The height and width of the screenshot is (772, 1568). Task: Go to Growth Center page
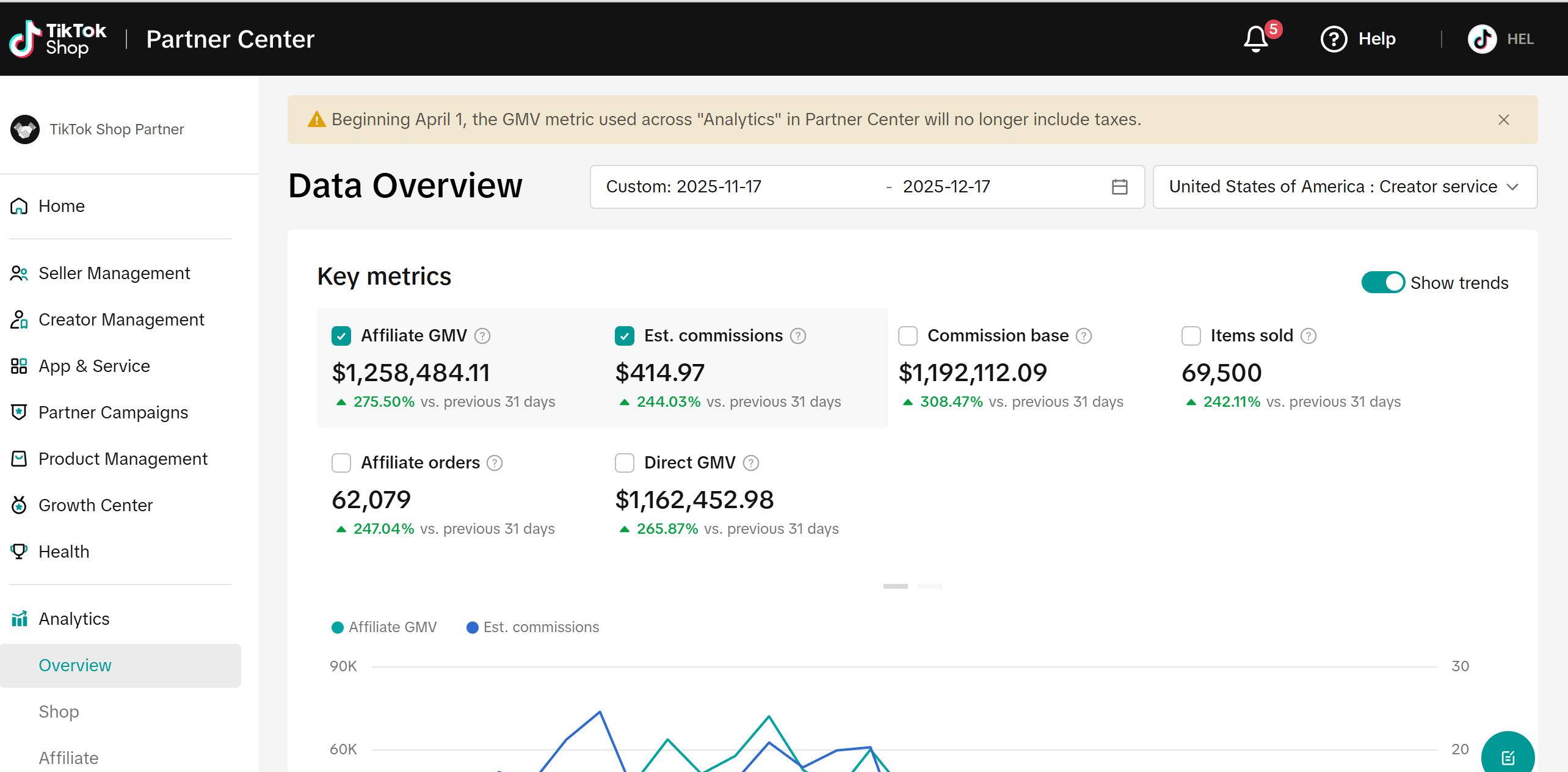(x=95, y=505)
